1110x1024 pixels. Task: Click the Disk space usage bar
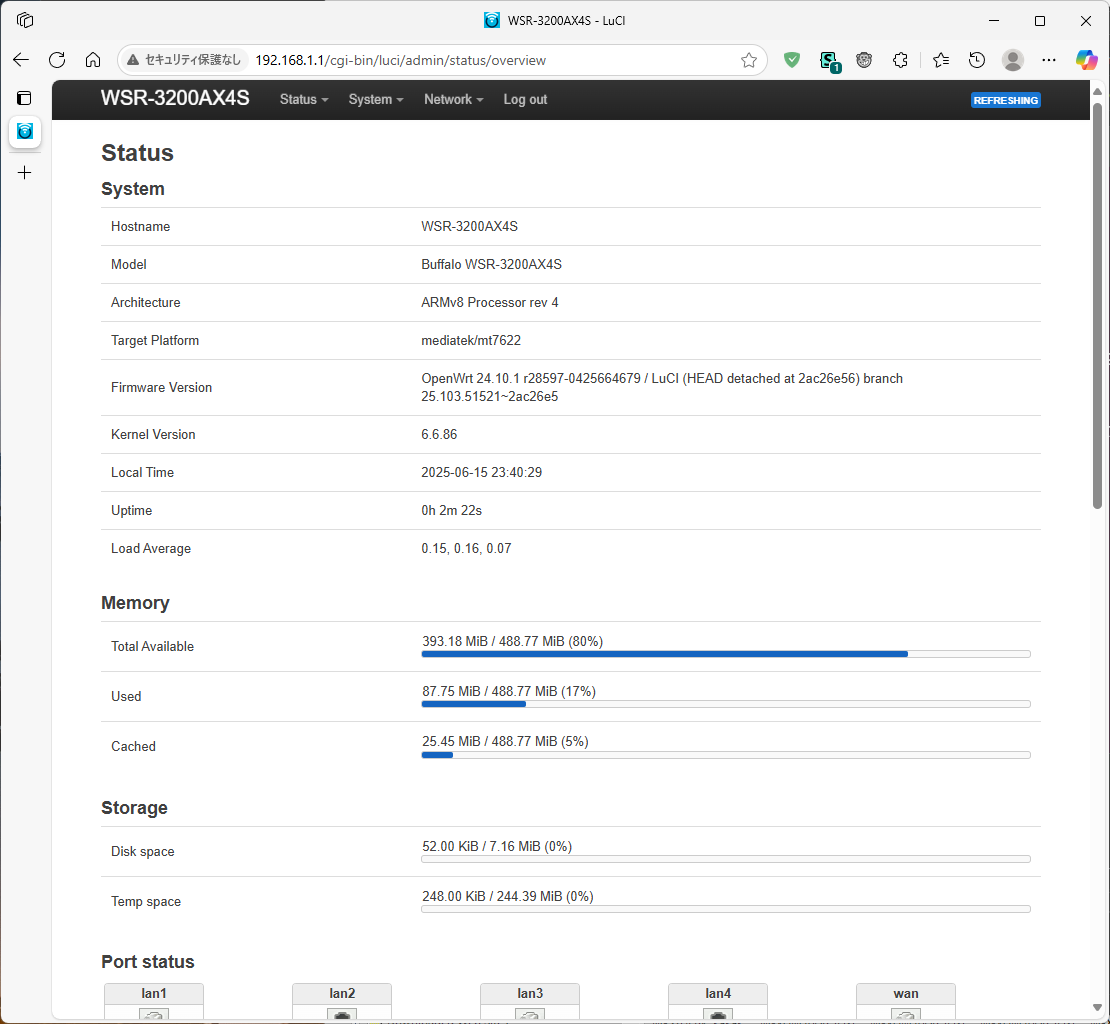(726, 859)
